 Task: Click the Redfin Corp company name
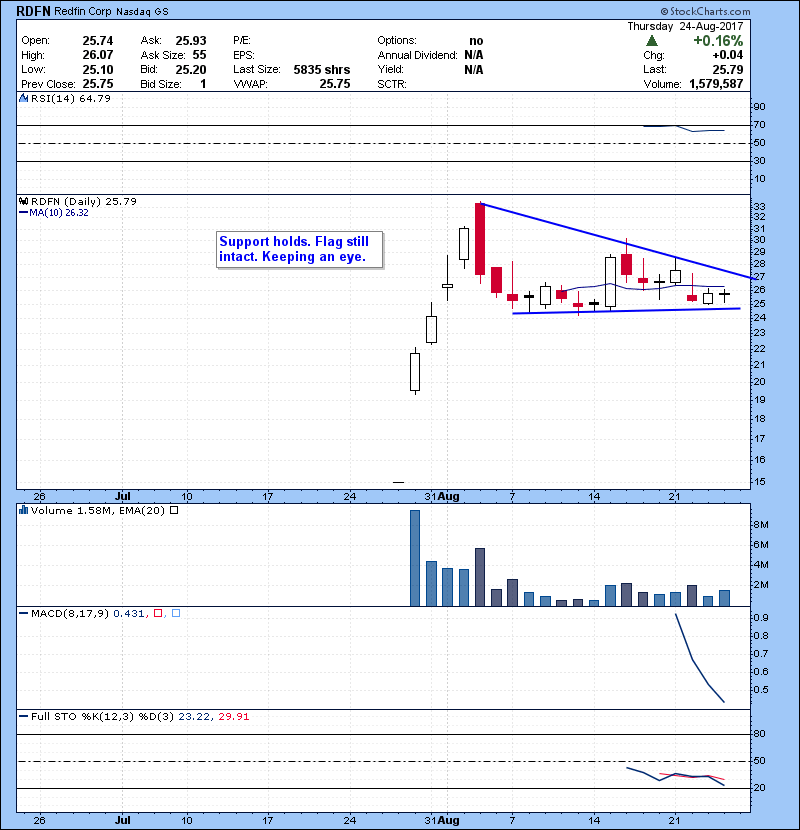(x=83, y=11)
